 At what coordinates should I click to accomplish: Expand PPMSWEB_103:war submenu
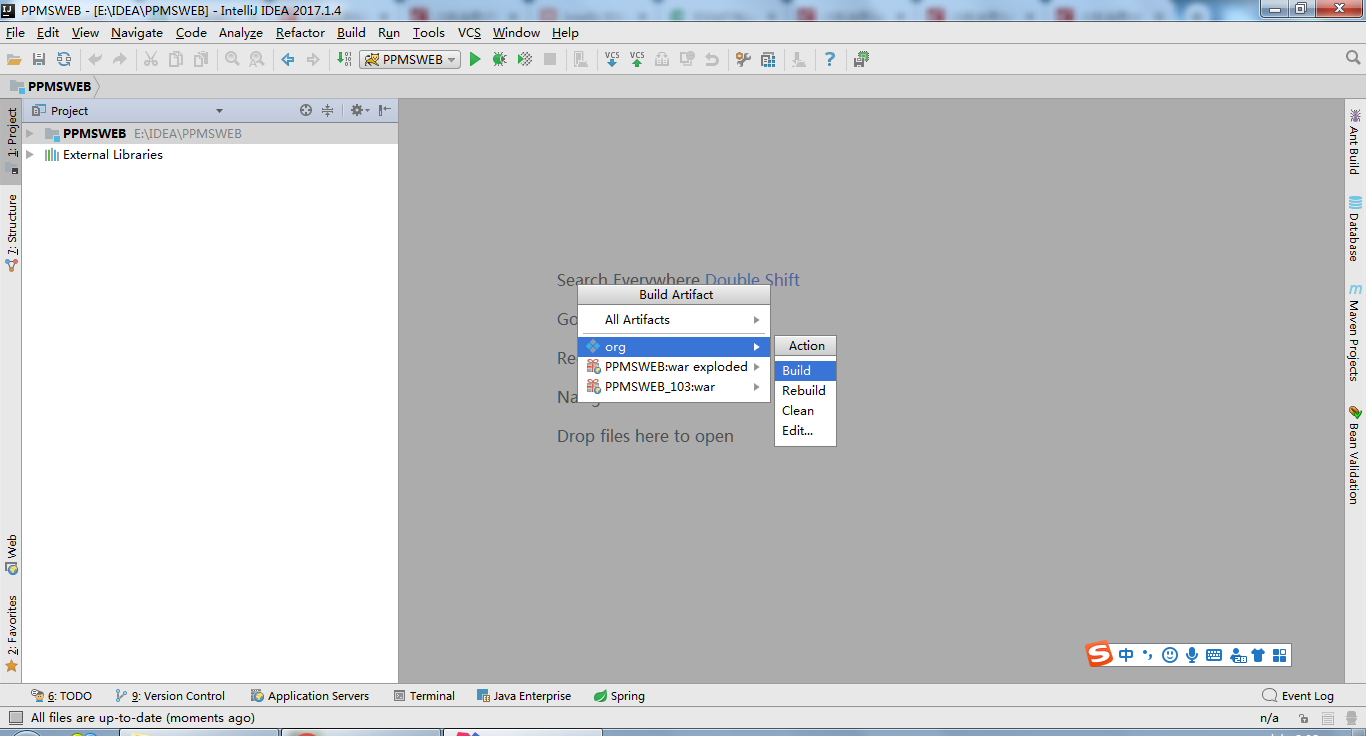674,386
